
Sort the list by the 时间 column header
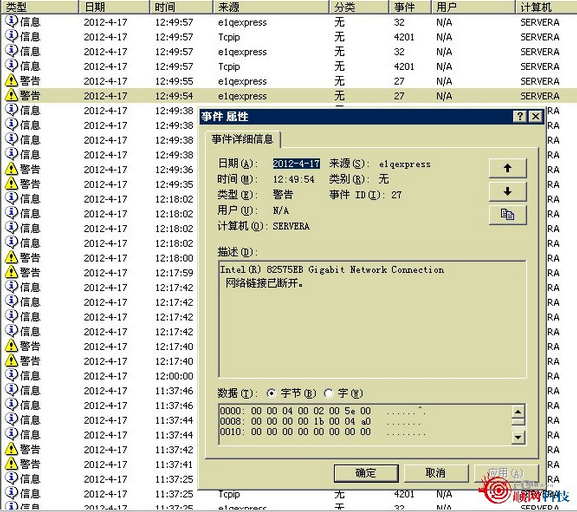[x=181, y=7]
